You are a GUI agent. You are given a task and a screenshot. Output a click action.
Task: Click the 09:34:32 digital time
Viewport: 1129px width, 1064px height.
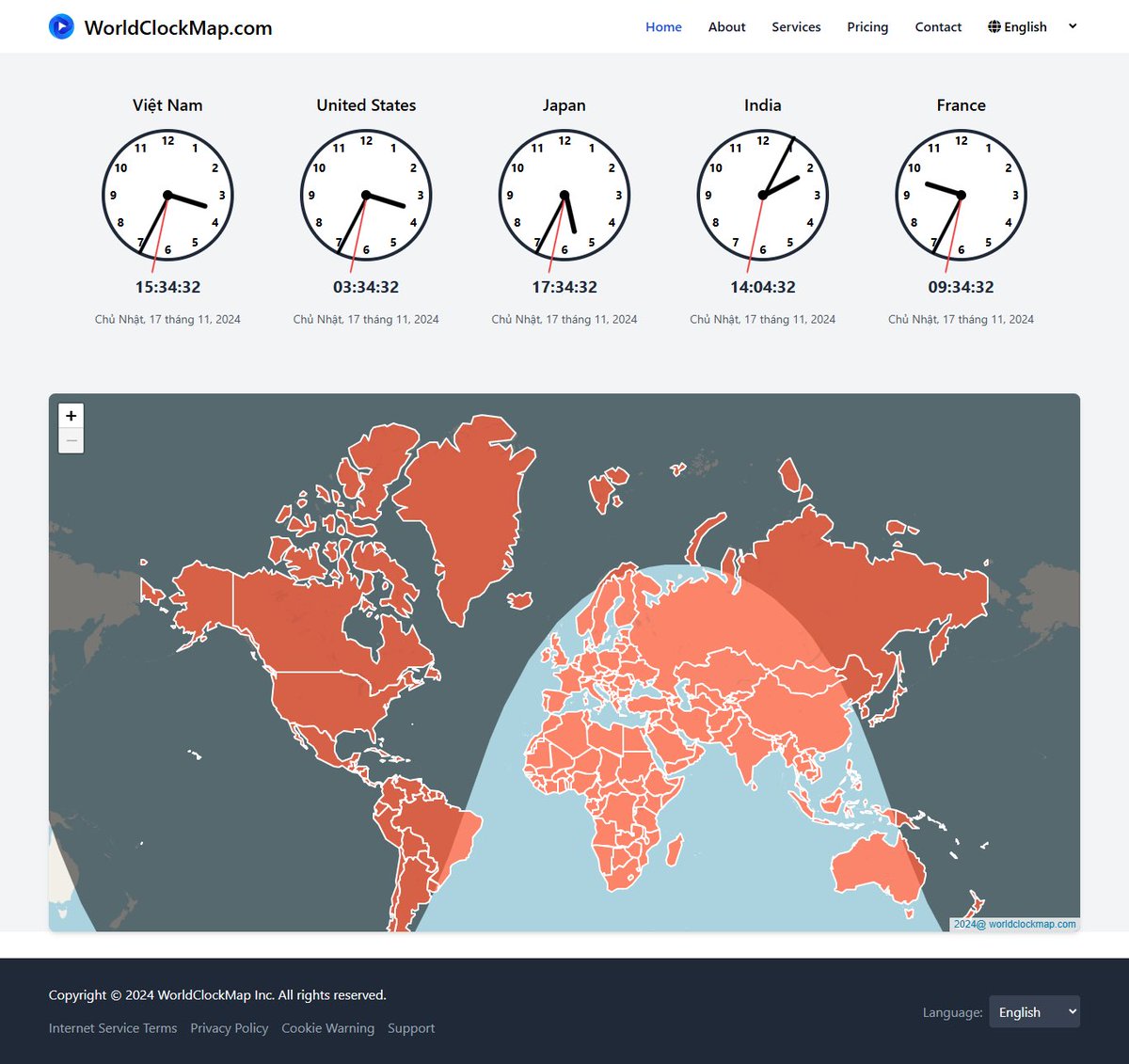(x=962, y=287)
